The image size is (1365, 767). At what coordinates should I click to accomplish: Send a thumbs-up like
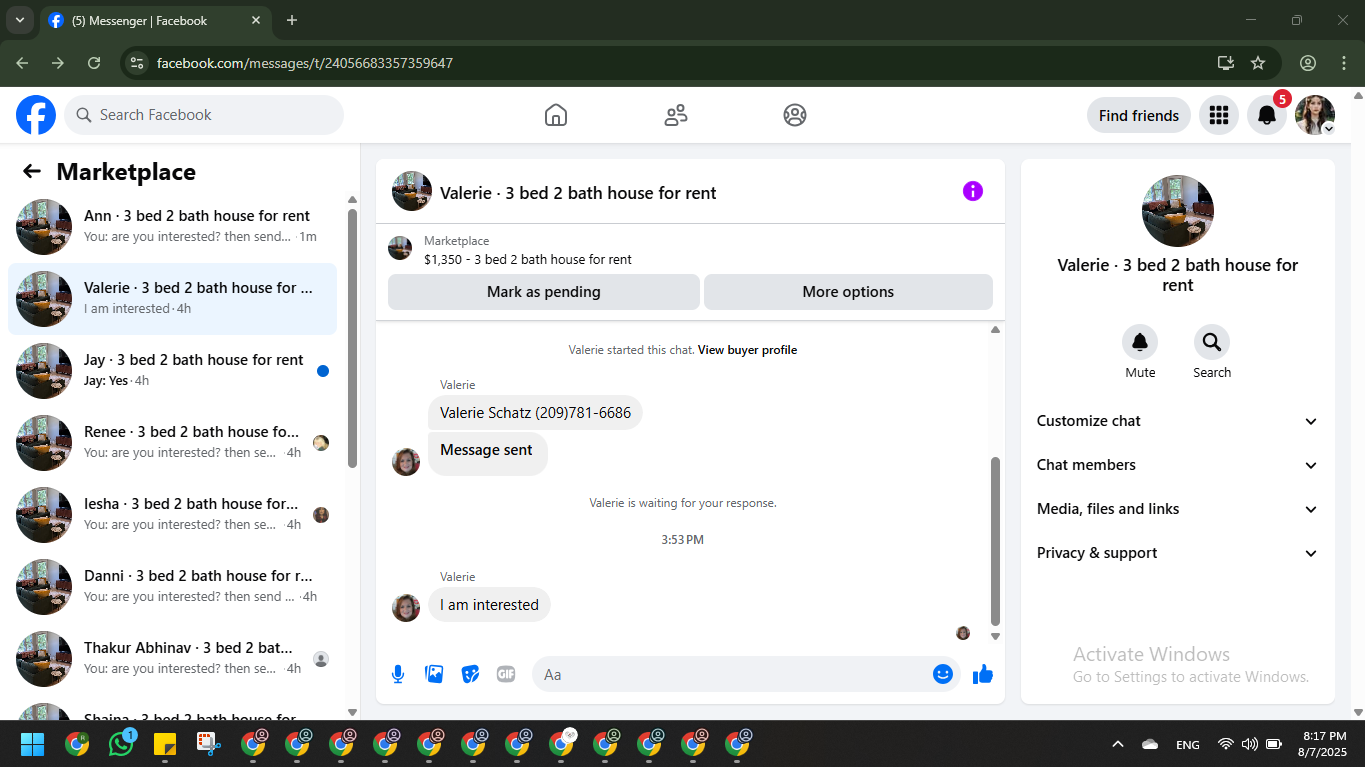(x=983, y=674)
